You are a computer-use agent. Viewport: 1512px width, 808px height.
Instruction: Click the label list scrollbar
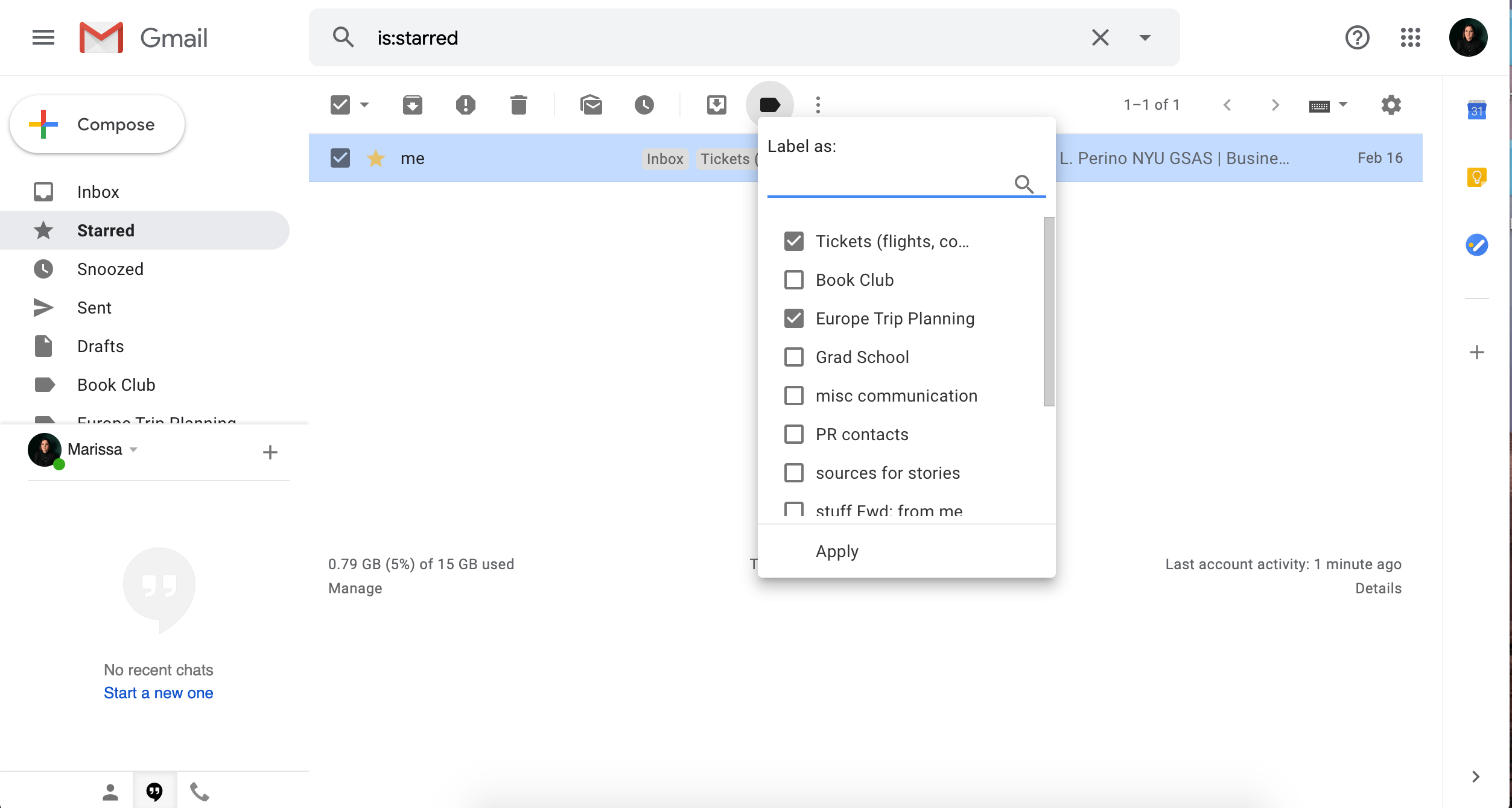[x=1049, y=312]
